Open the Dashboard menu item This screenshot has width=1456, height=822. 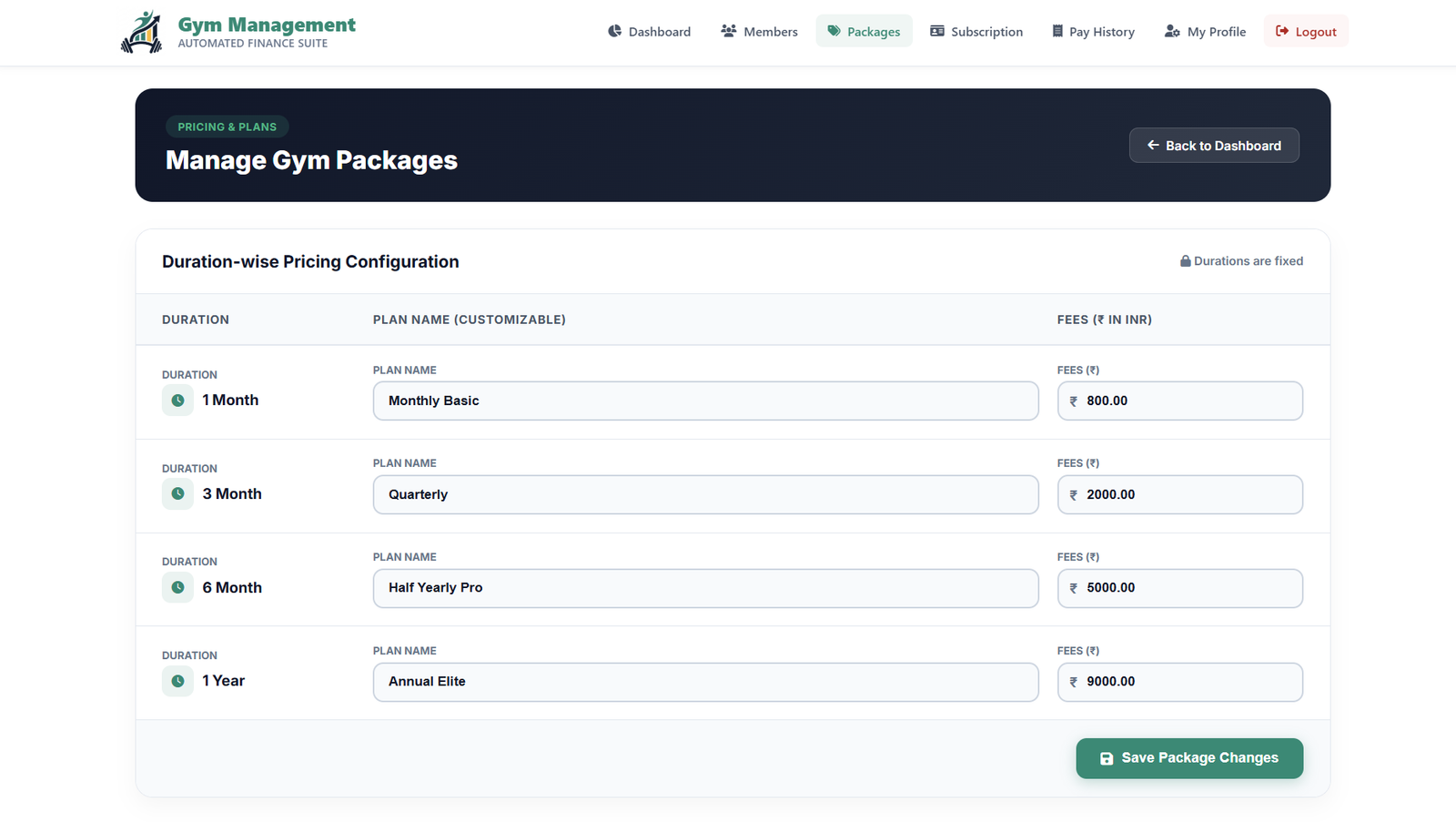pyautogui.click(x=649, y=31)
